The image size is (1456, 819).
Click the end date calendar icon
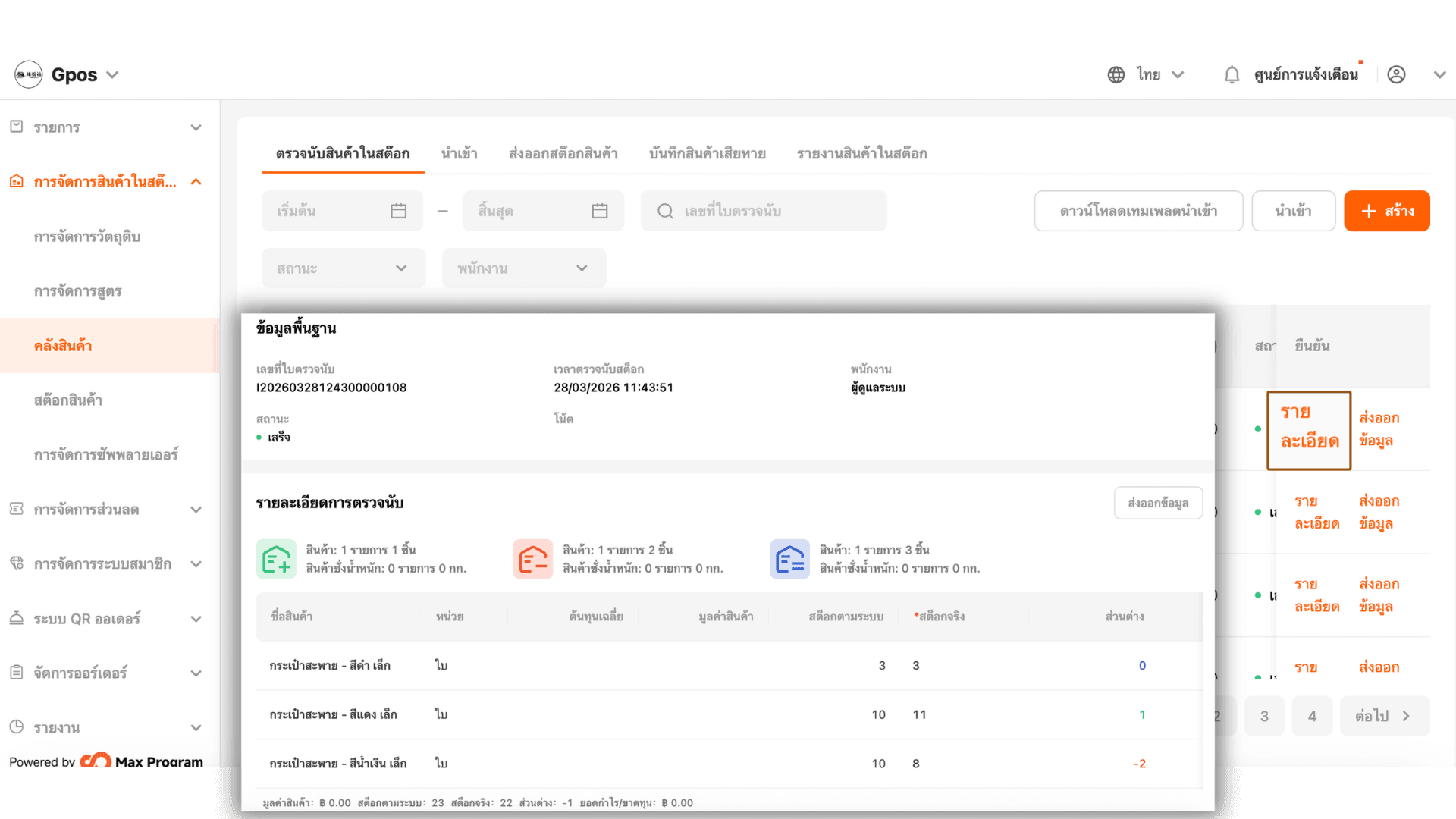coord(599,211)
